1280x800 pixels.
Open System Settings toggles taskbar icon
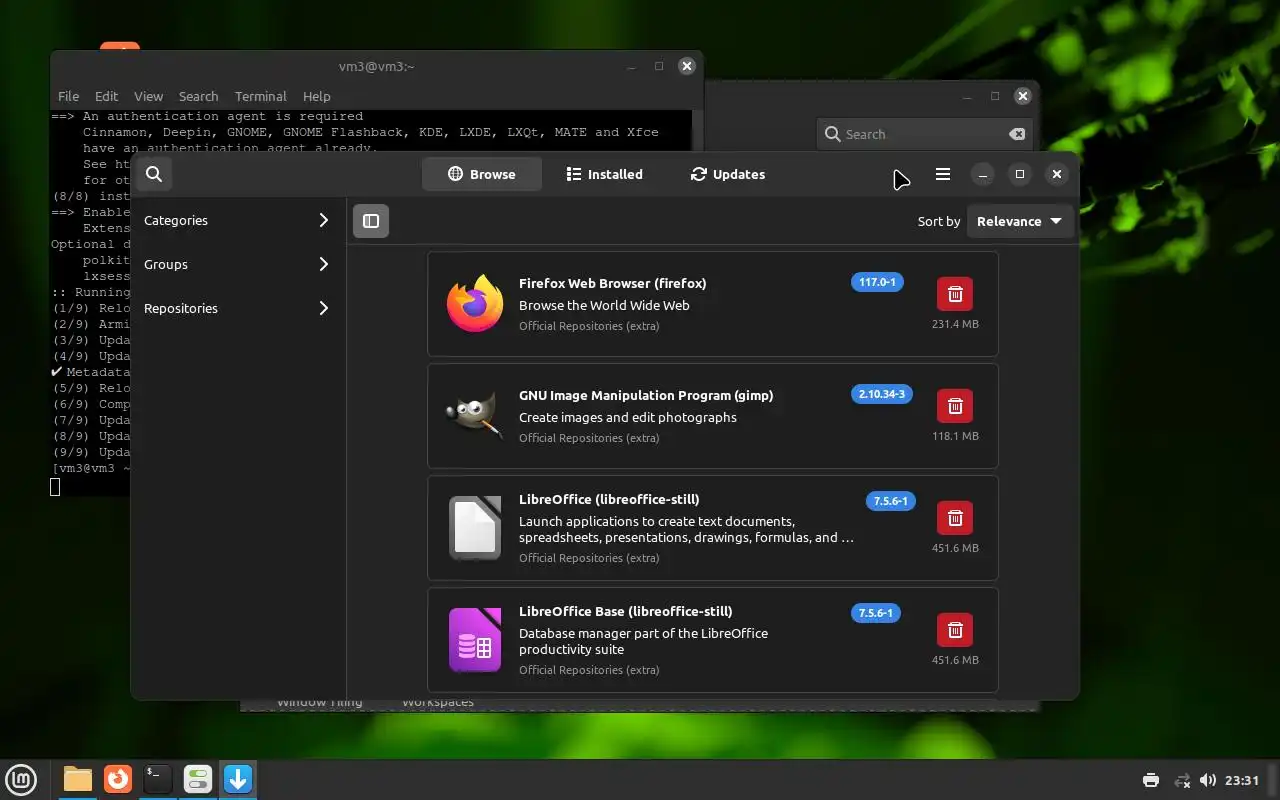(198, 779)
